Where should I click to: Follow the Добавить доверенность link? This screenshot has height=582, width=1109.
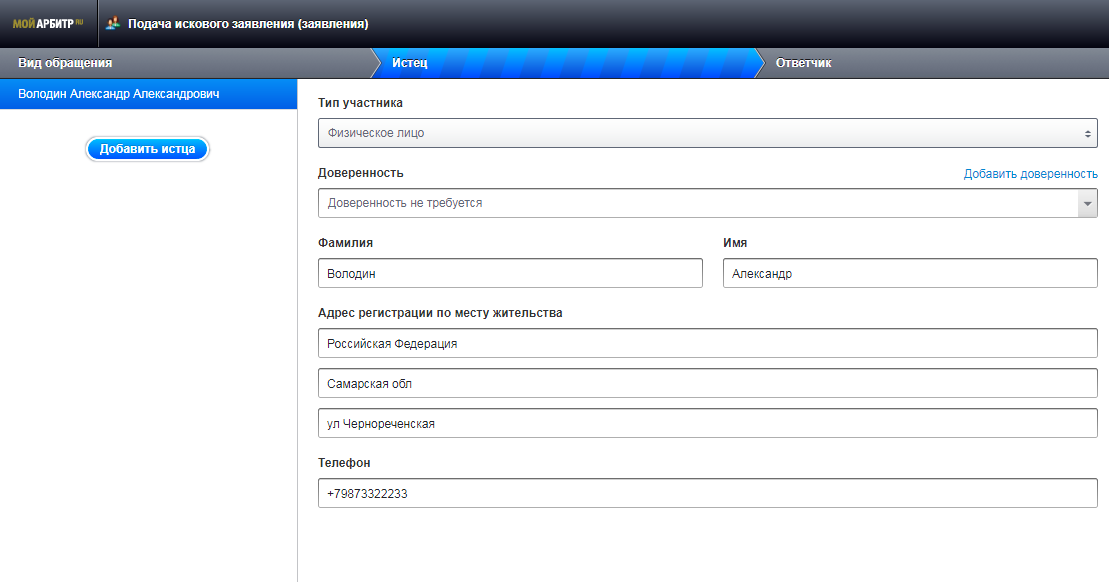coord(1030,174)
